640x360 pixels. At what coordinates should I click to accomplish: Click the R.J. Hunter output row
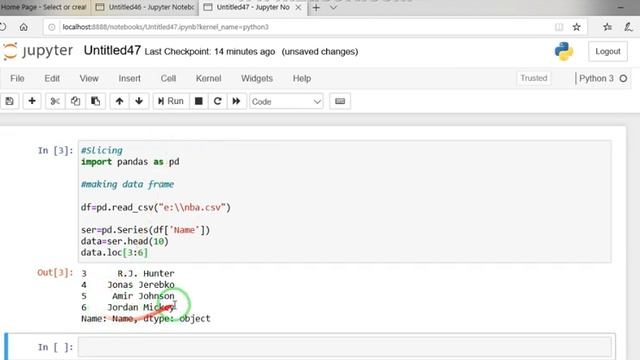[128, 273]
